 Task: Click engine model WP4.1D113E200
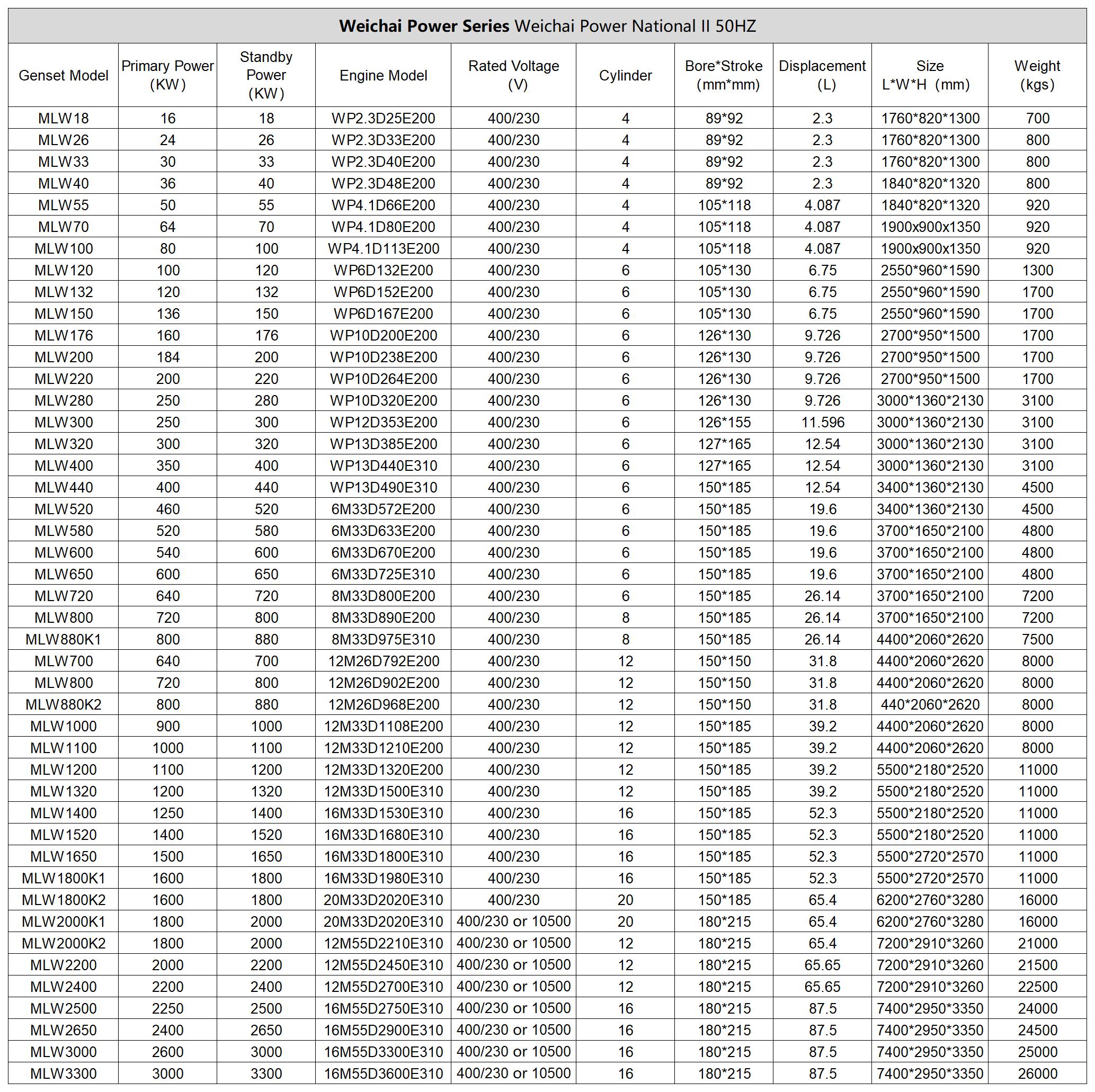(x=384, y=249)
